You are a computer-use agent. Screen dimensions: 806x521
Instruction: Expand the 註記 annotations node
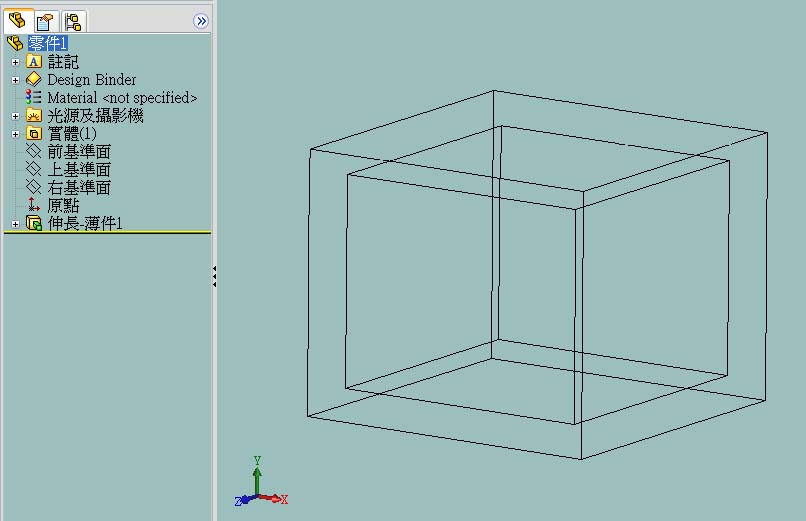(15, 62)
